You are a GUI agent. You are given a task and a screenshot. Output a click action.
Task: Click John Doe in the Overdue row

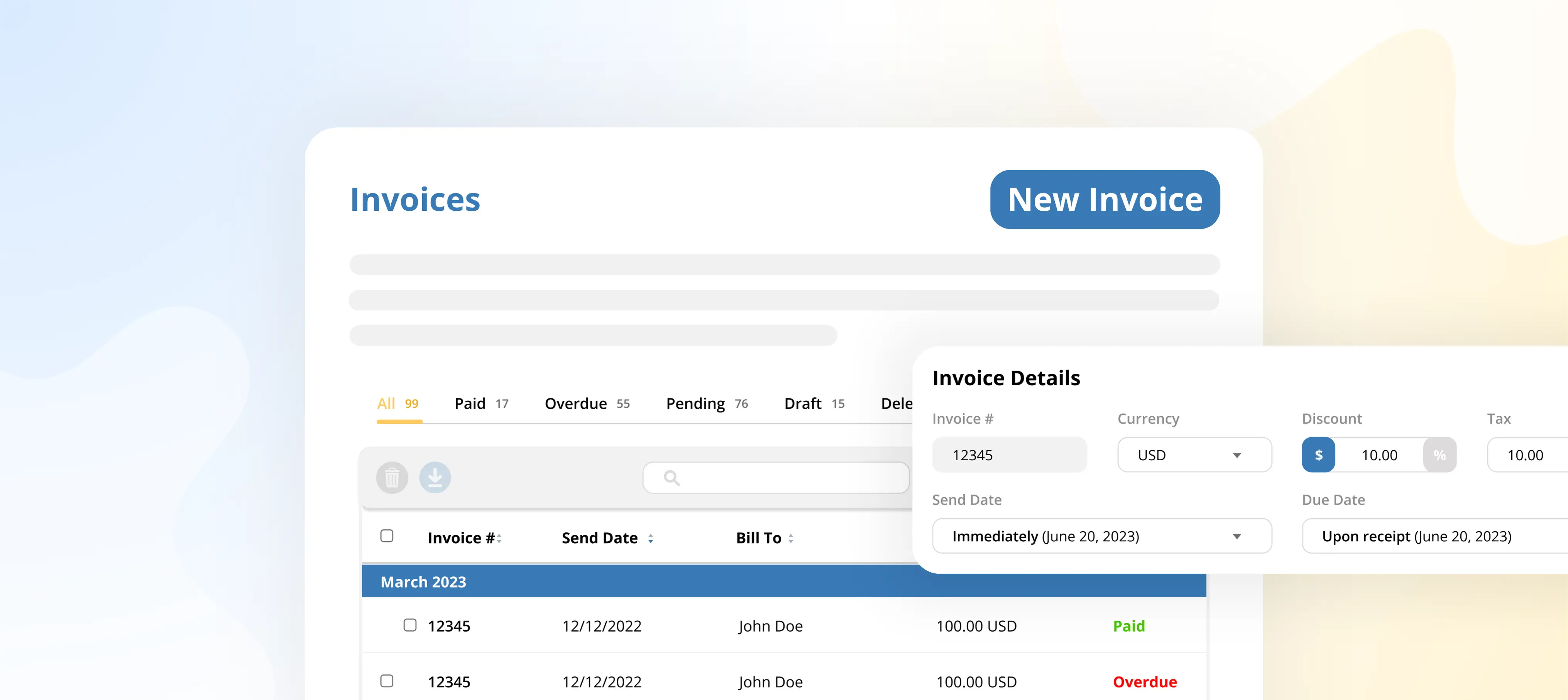pos(770,682)
